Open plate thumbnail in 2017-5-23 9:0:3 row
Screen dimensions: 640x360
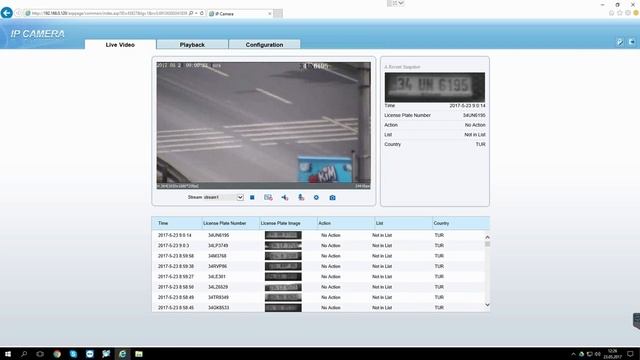pyautogui.click(x=283, y=246)
